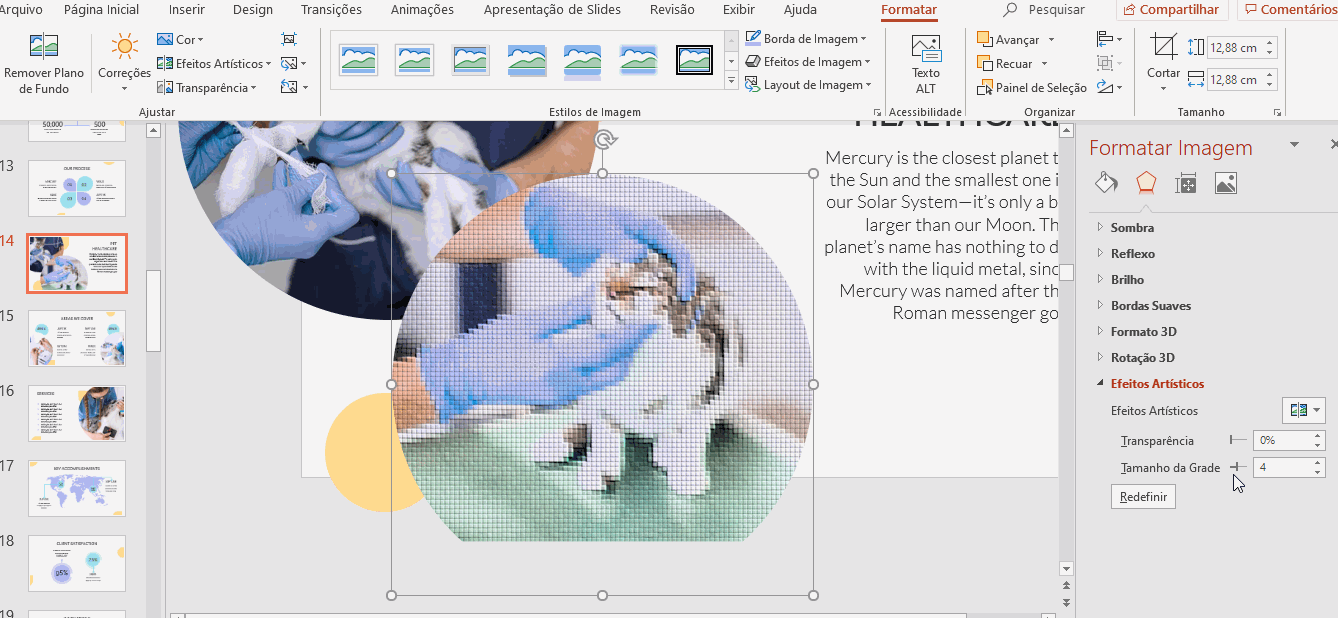Switch to the Transições tab

click(331, 10)
